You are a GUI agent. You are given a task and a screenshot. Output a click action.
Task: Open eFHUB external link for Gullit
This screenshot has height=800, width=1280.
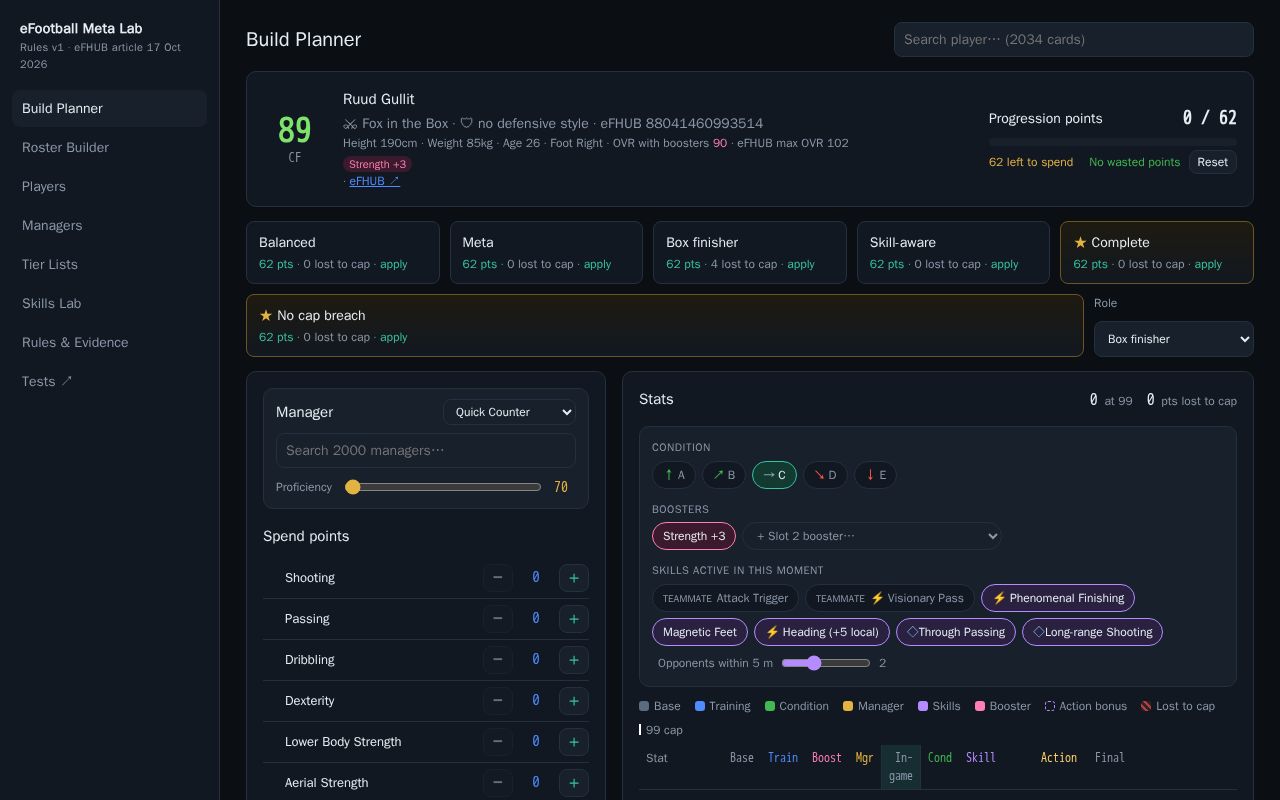tap(374, 181)
